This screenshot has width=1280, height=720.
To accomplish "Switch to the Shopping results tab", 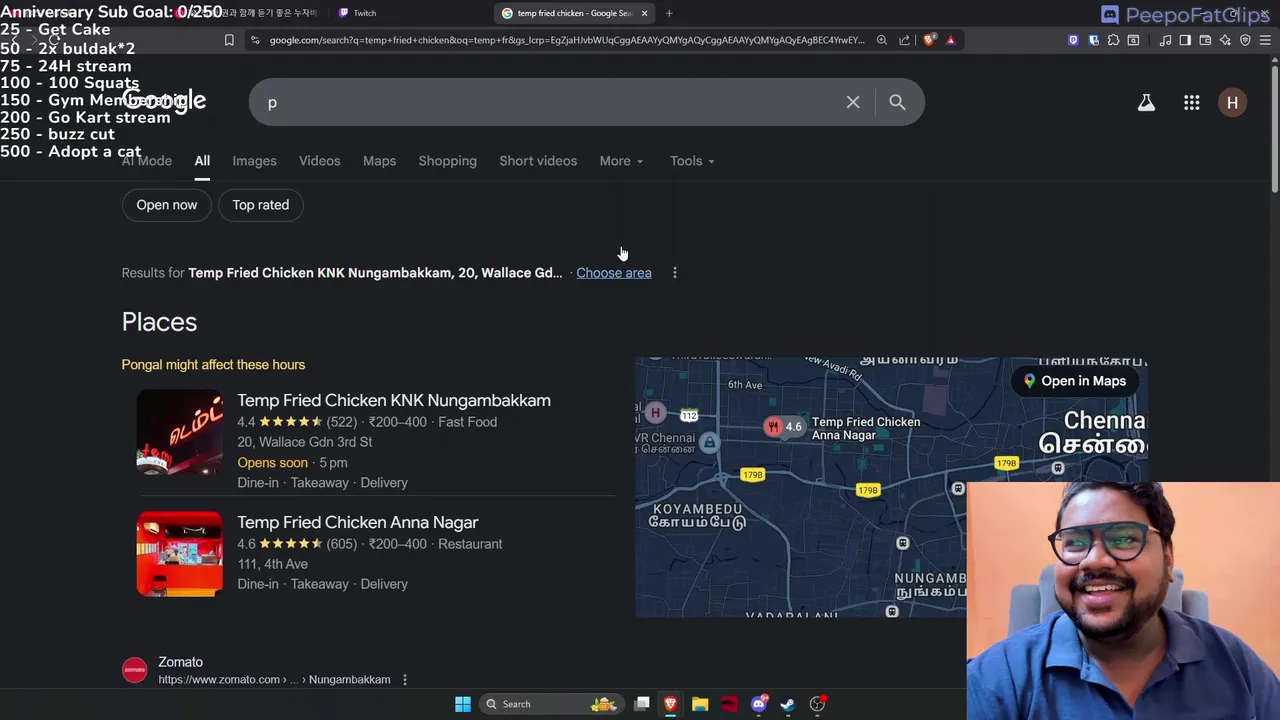I will pos(447,161).
